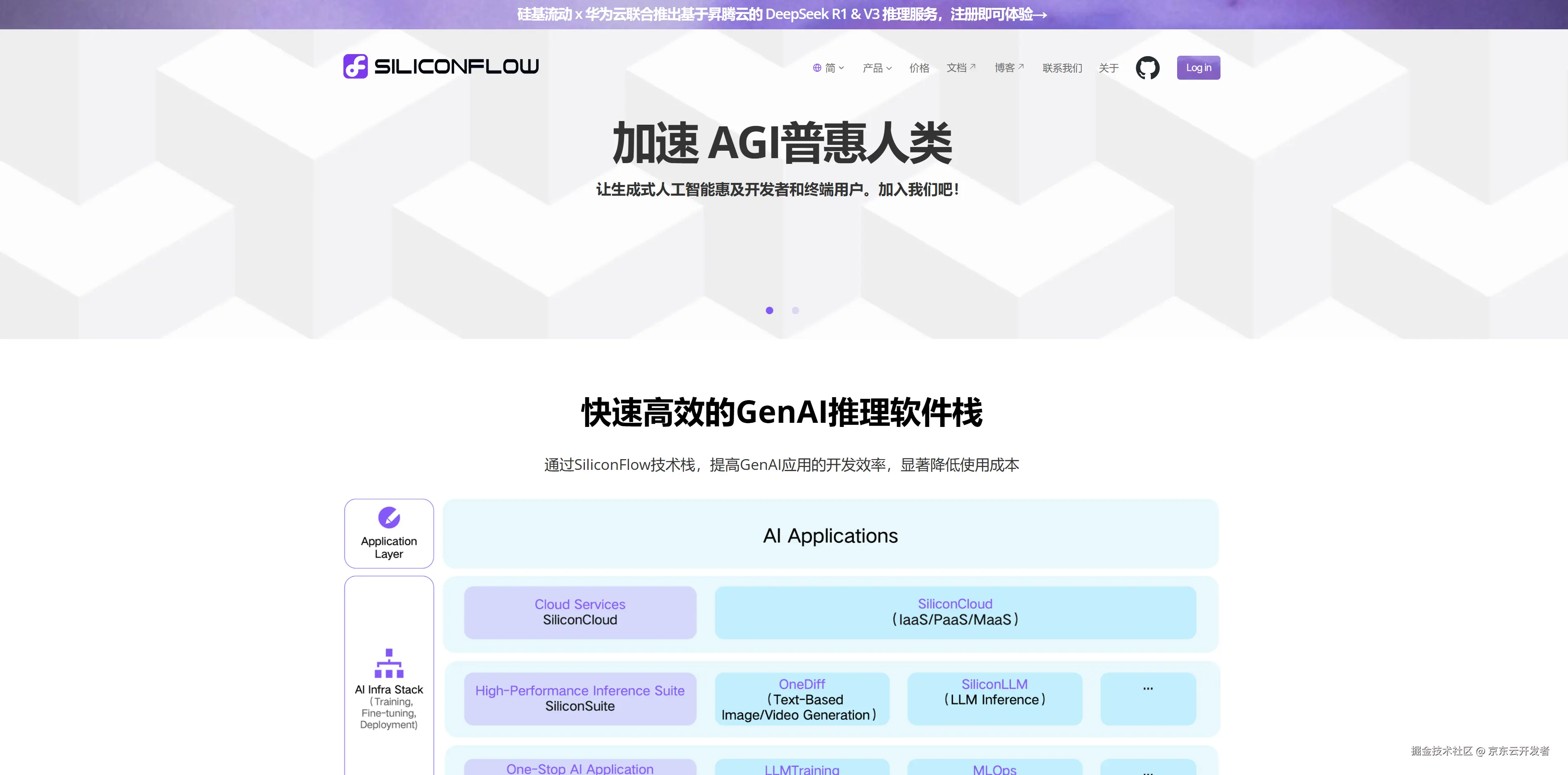The height and width of the screenshot is (775, 1568).
Task: Click the GitHub octocat icon
Action: point(1147,68)
